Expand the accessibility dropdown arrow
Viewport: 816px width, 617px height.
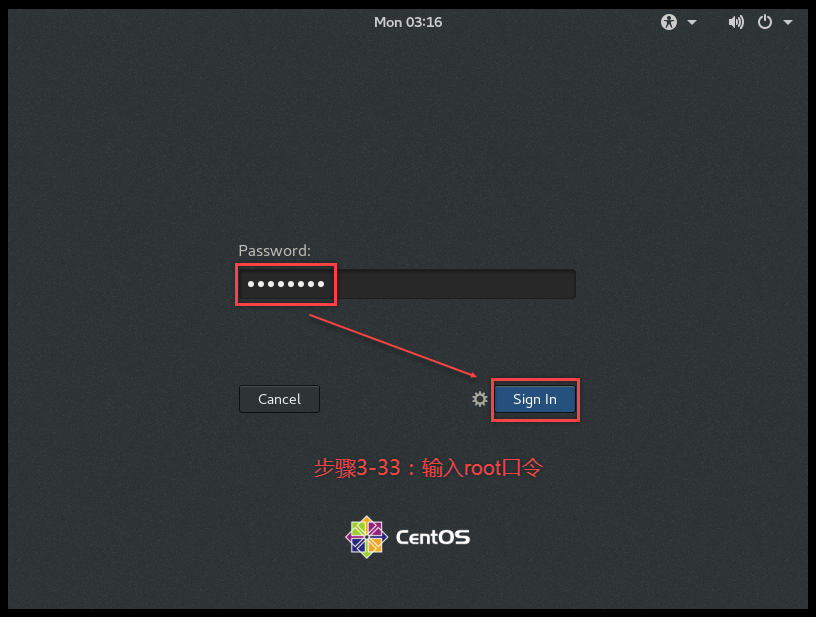pos(692,22)
